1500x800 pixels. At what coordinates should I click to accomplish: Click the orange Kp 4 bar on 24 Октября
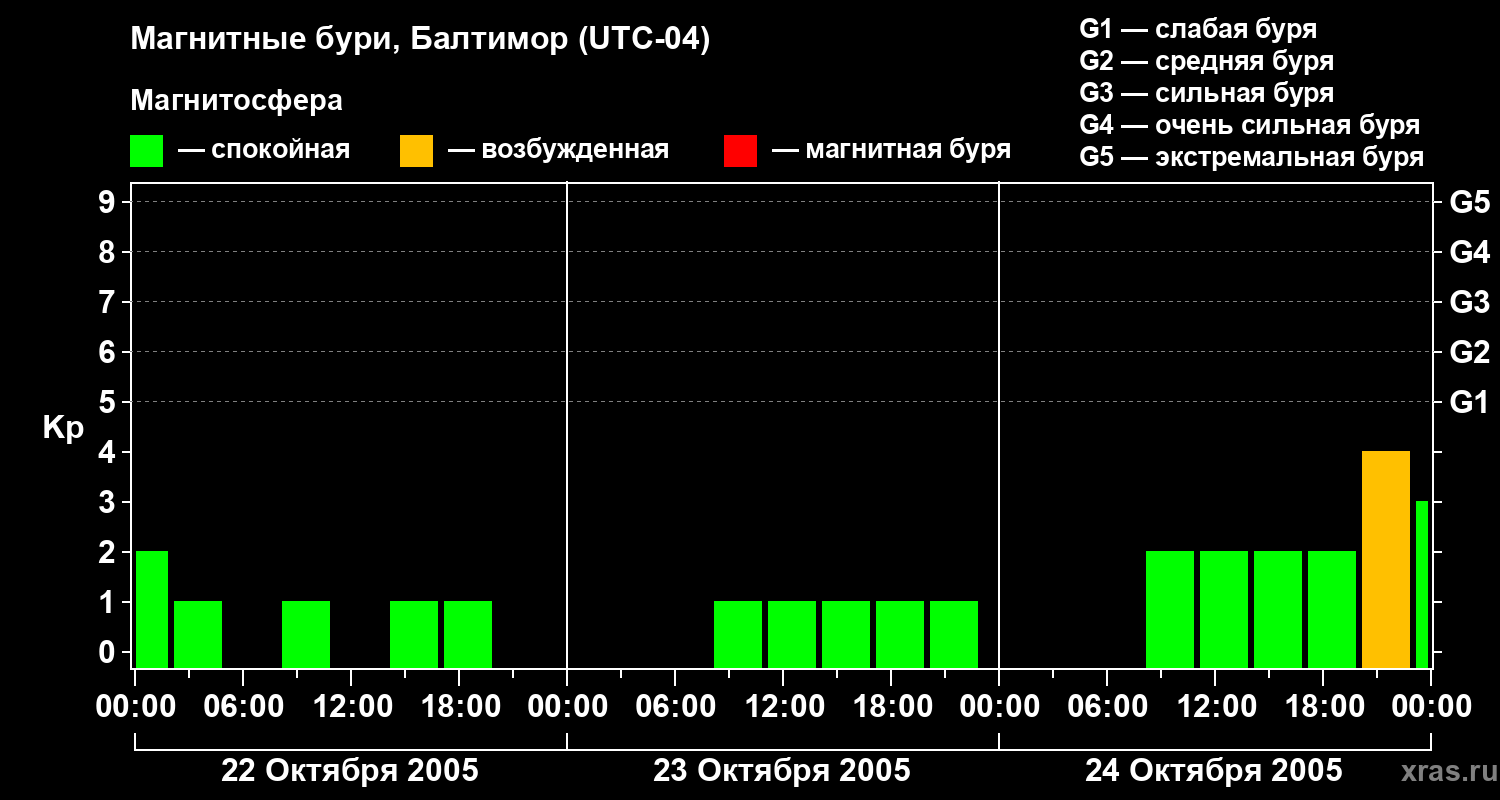coord(1386,559)
